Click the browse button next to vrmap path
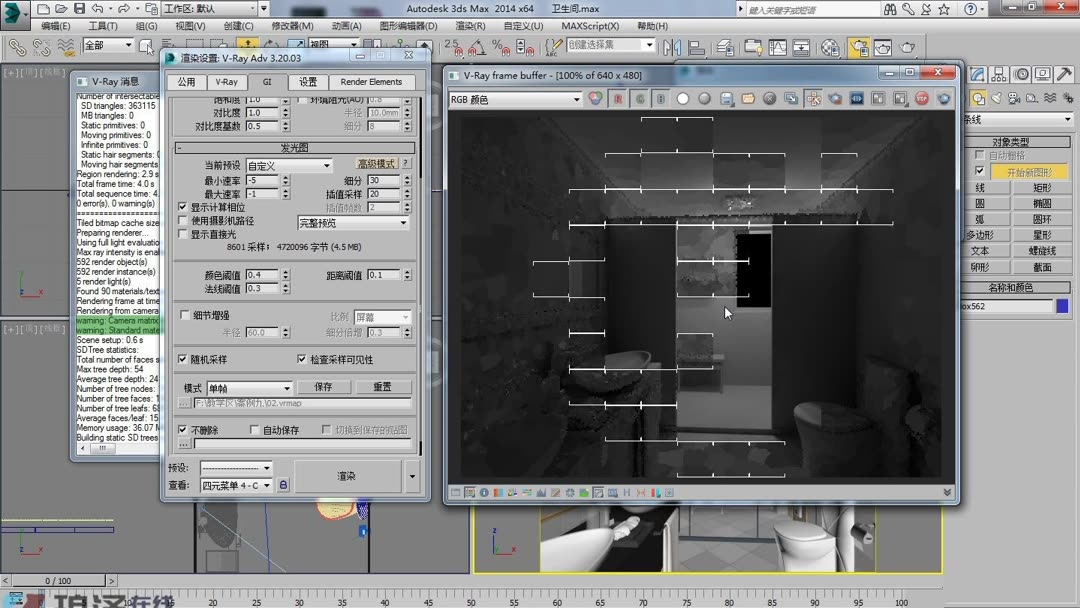The image size is (1080, 608). [x=183, y=403]
